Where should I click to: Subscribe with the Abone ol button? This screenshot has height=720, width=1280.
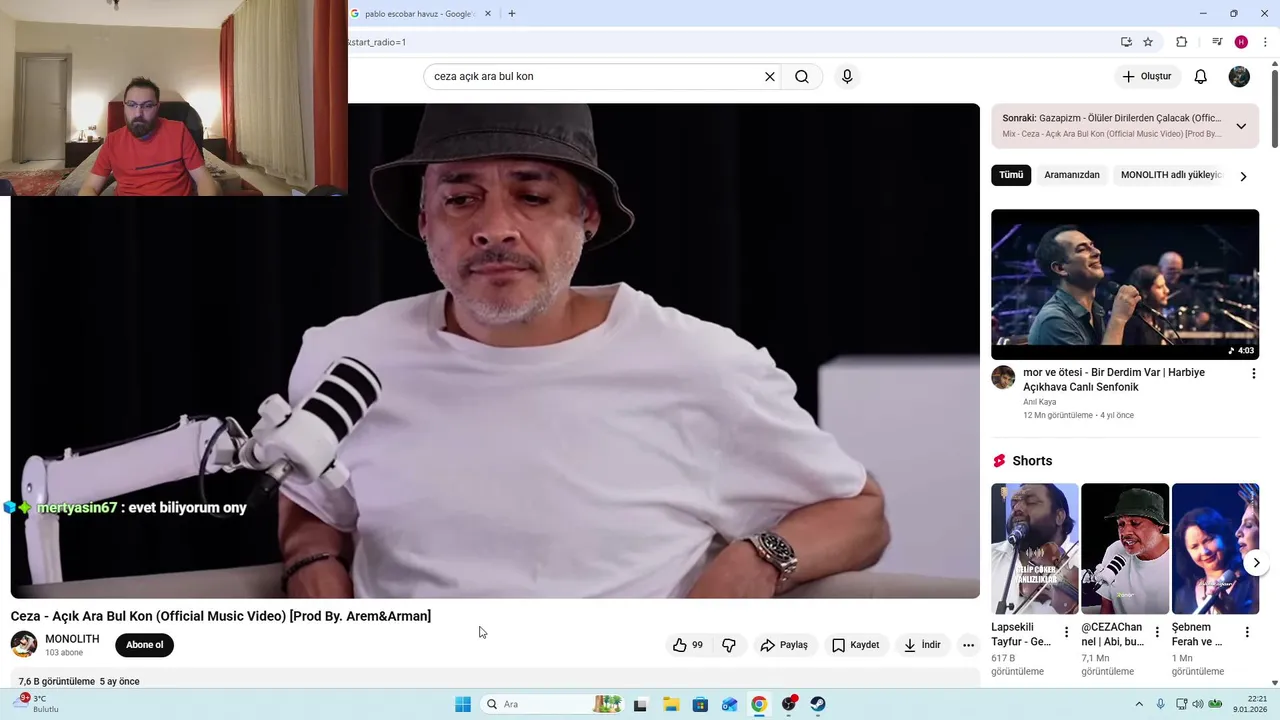coord(144,645)
